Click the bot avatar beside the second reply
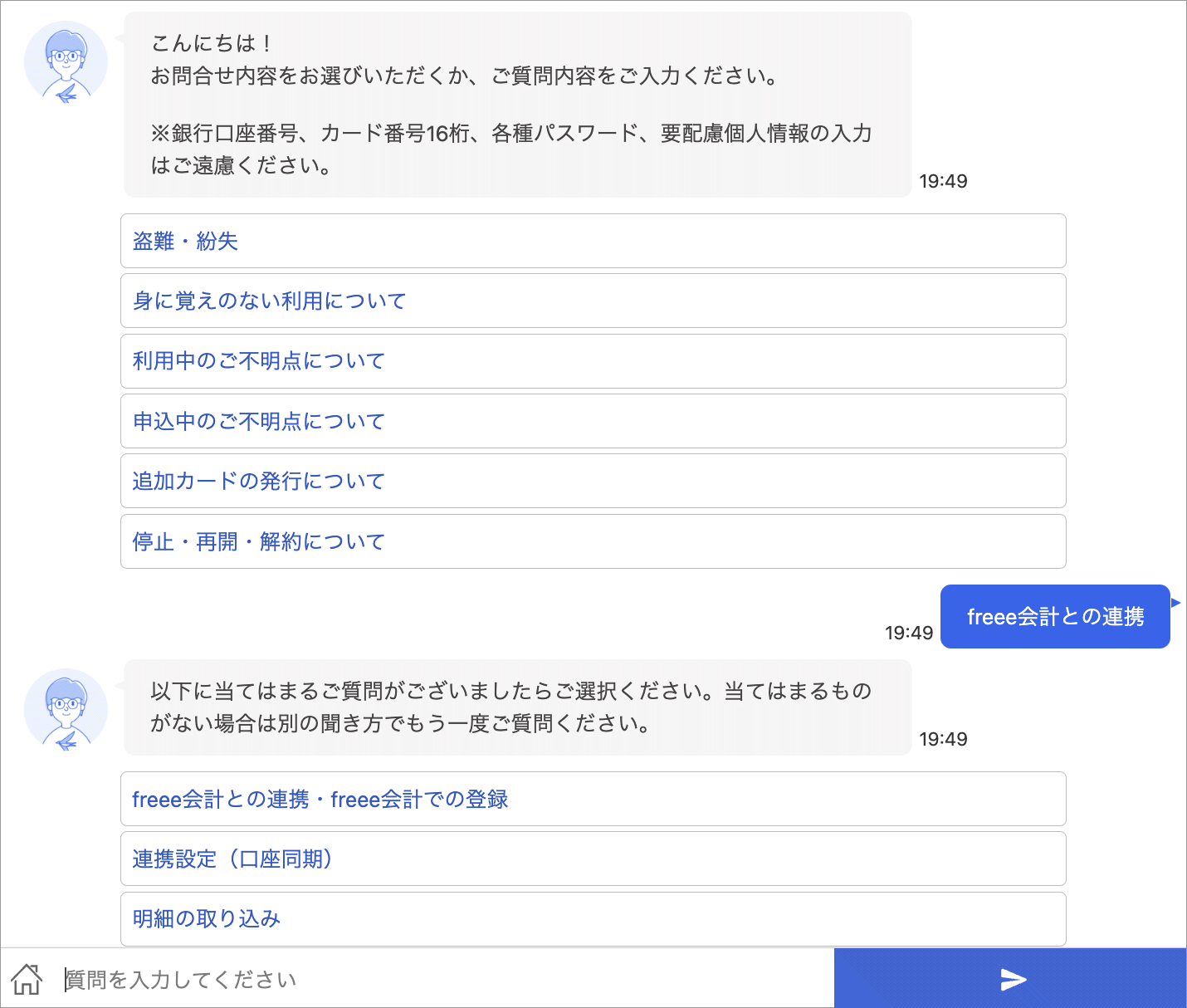This screenshot has width=1187, height=1008. pos(66,710)
